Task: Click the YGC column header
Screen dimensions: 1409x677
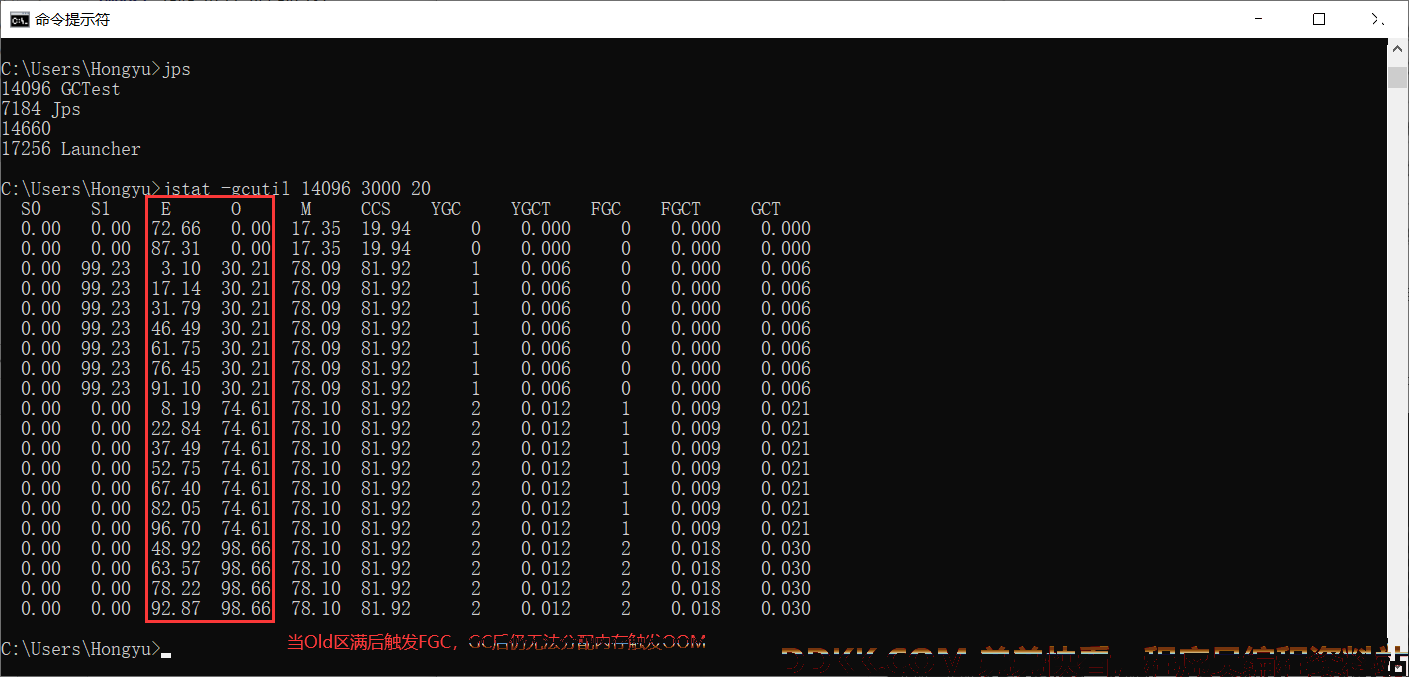Action: coord(446,209)
